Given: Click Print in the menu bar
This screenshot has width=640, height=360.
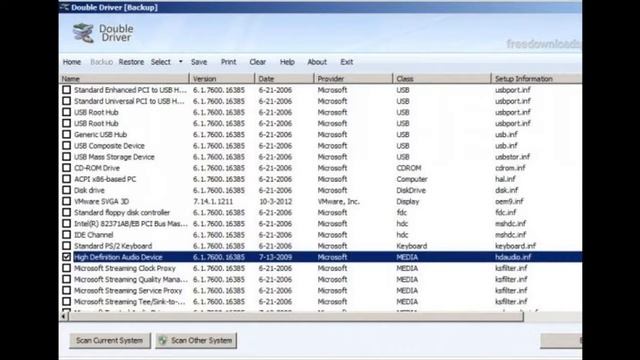Looking at the screenshot, I should coord(228,62).
